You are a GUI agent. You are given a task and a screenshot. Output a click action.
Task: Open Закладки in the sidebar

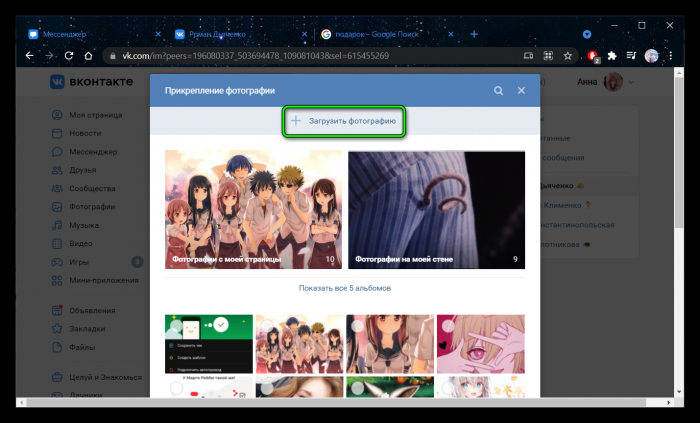click(x=79, y=329)
